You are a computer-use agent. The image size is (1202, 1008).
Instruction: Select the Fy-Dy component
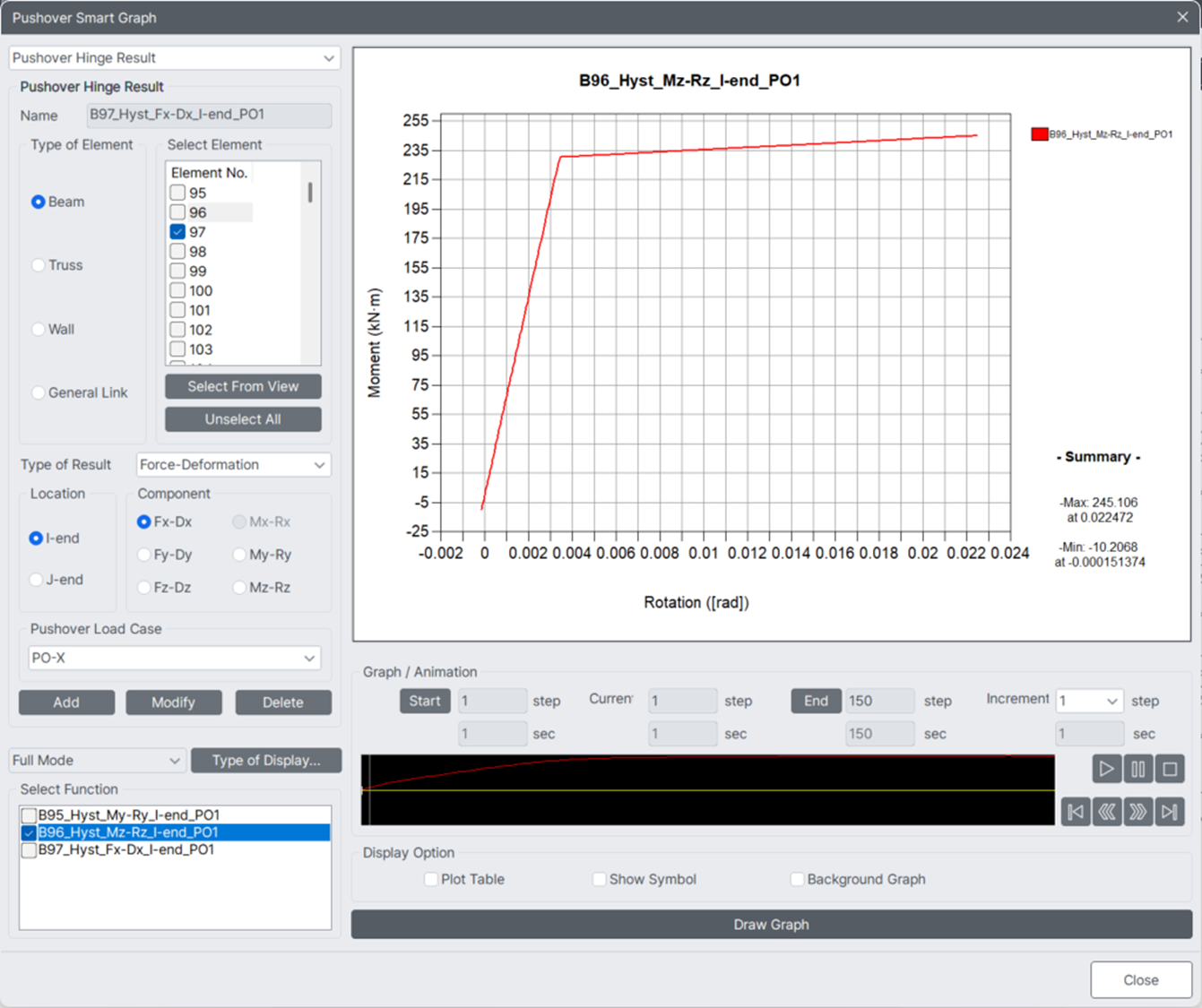pyautogui.click(x=143, y=555)
